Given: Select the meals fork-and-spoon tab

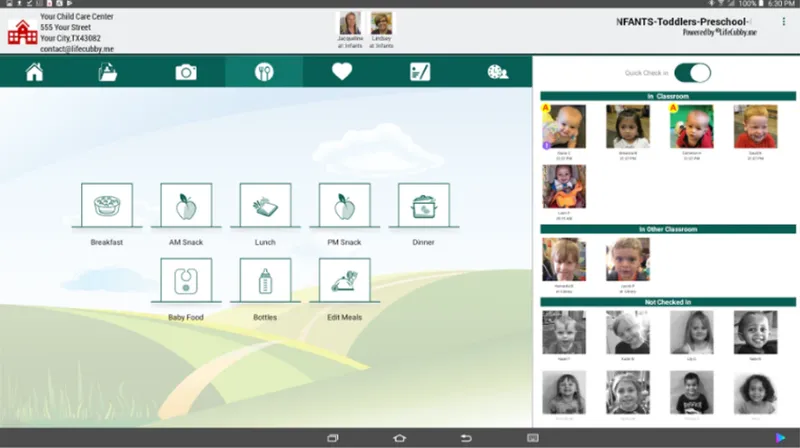Looking at the screenshot, I should 264,72.
